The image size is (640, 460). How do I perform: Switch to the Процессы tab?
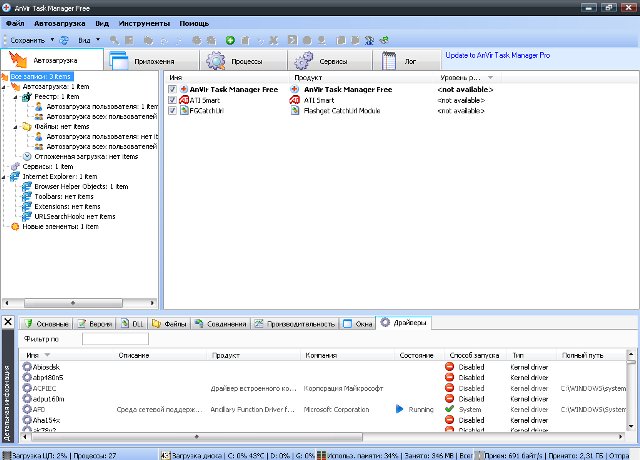coord(244,60)
